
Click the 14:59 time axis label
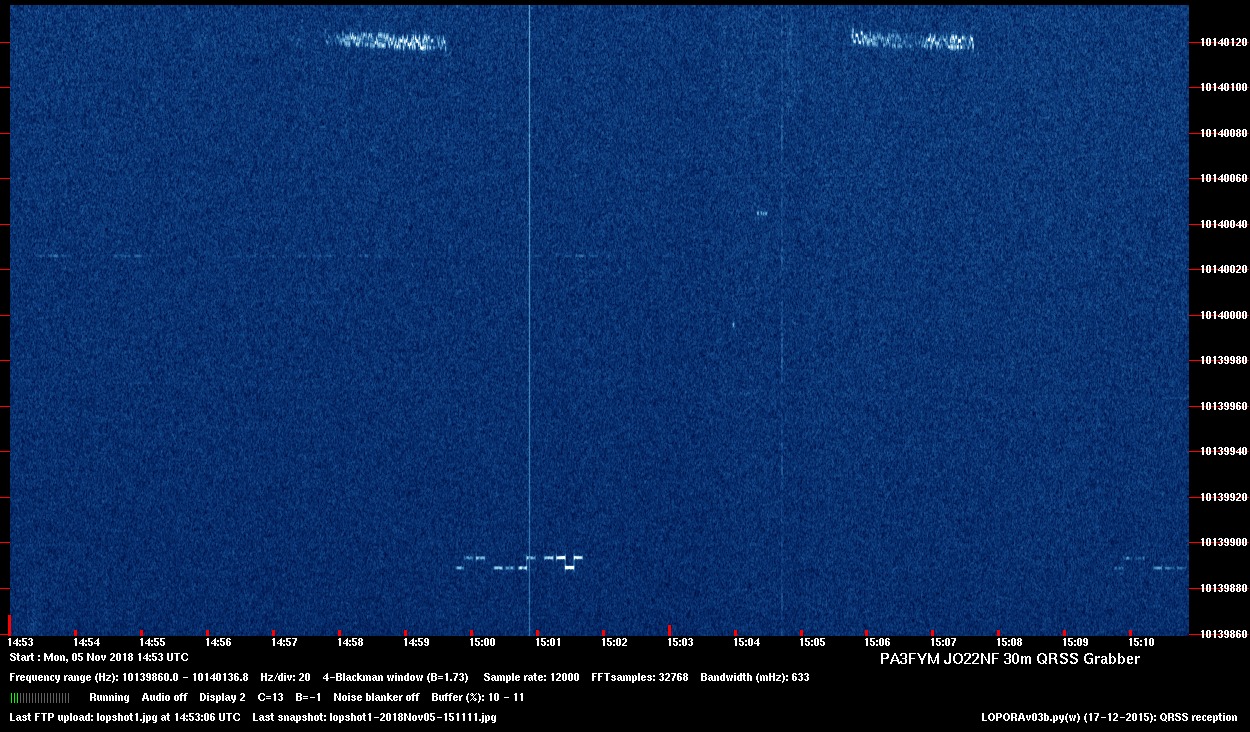point(416,642)
